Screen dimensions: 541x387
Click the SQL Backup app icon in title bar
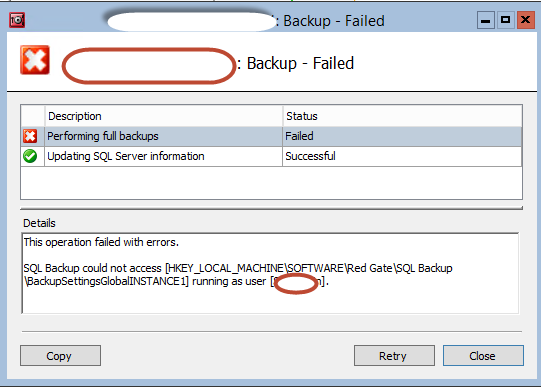[x=17, y=20]
